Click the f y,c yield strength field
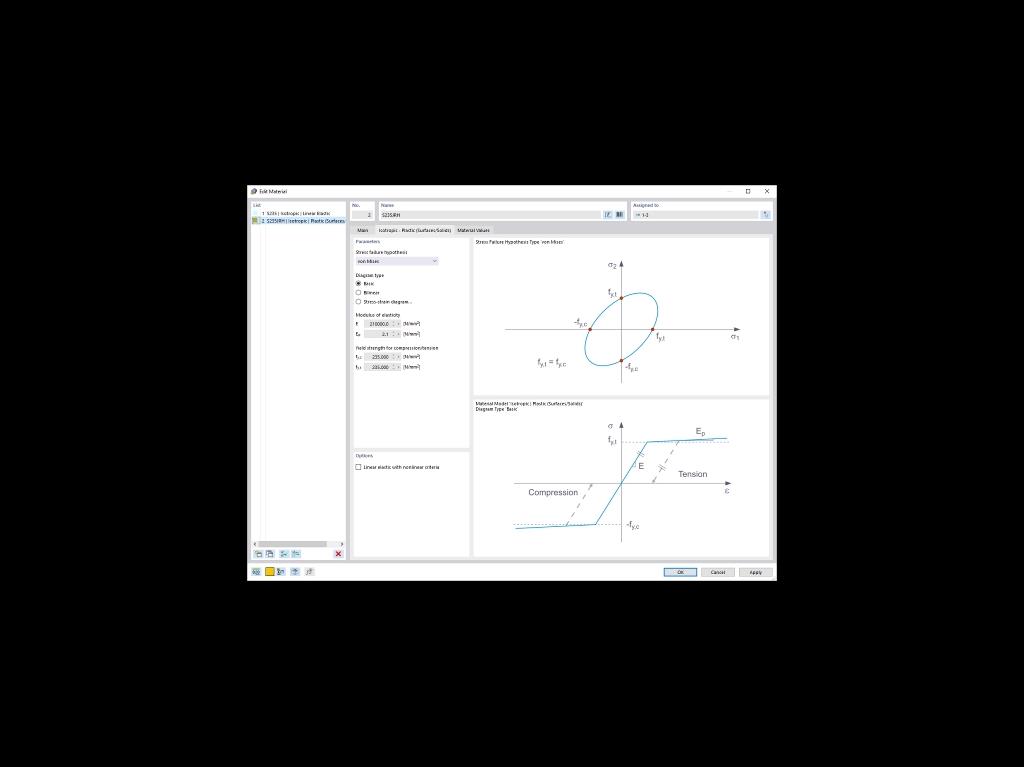This screenshot has height=767, width=1024. pyautogui.click(x=377, y=357)
